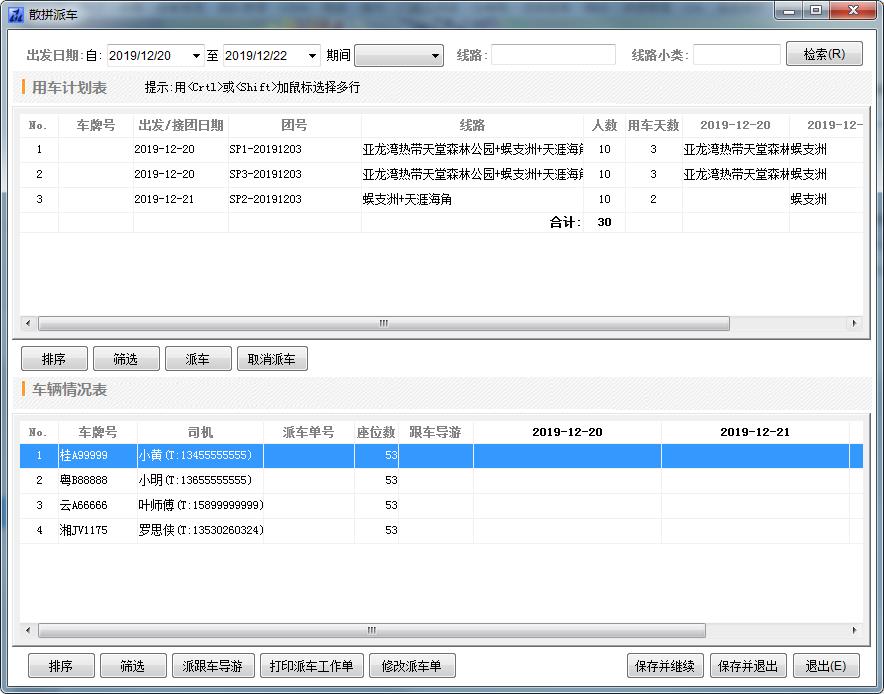This screenshot has height=694, width=884.
Task: Click the 司机 column header
Action: 200,432
